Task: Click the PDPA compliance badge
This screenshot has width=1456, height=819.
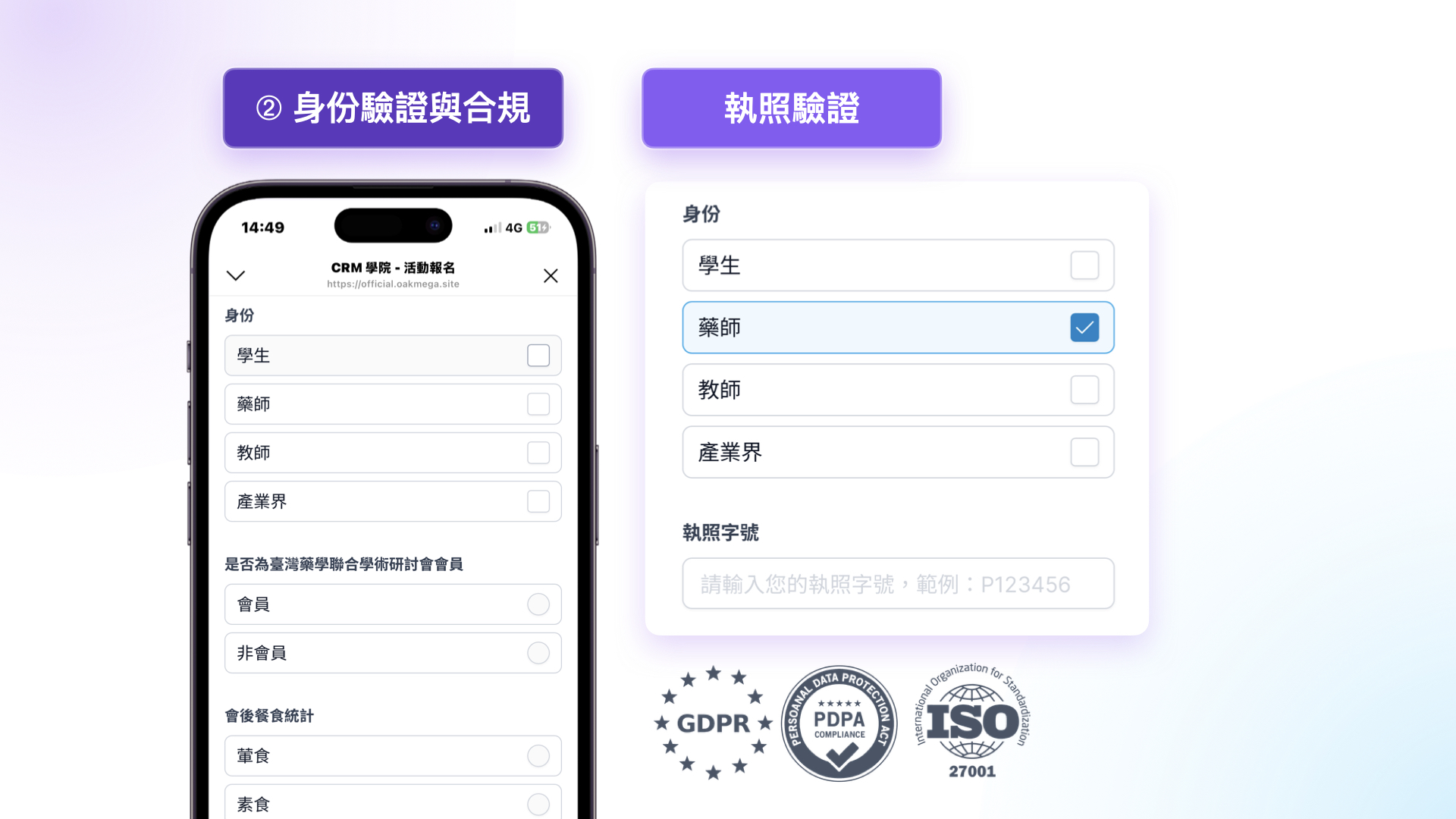Action: [839, 723]
